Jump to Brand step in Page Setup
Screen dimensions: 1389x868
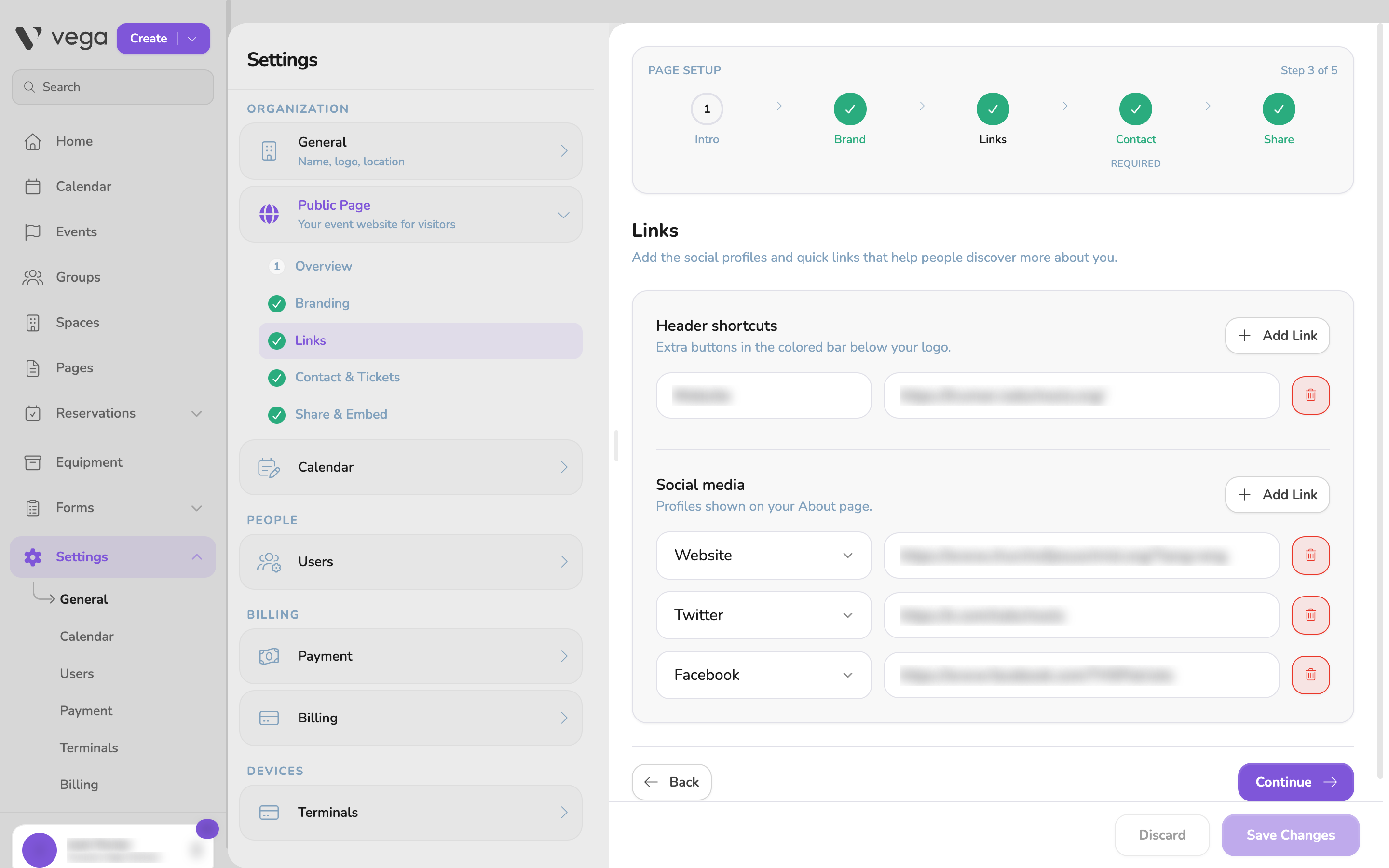(849, 109)
